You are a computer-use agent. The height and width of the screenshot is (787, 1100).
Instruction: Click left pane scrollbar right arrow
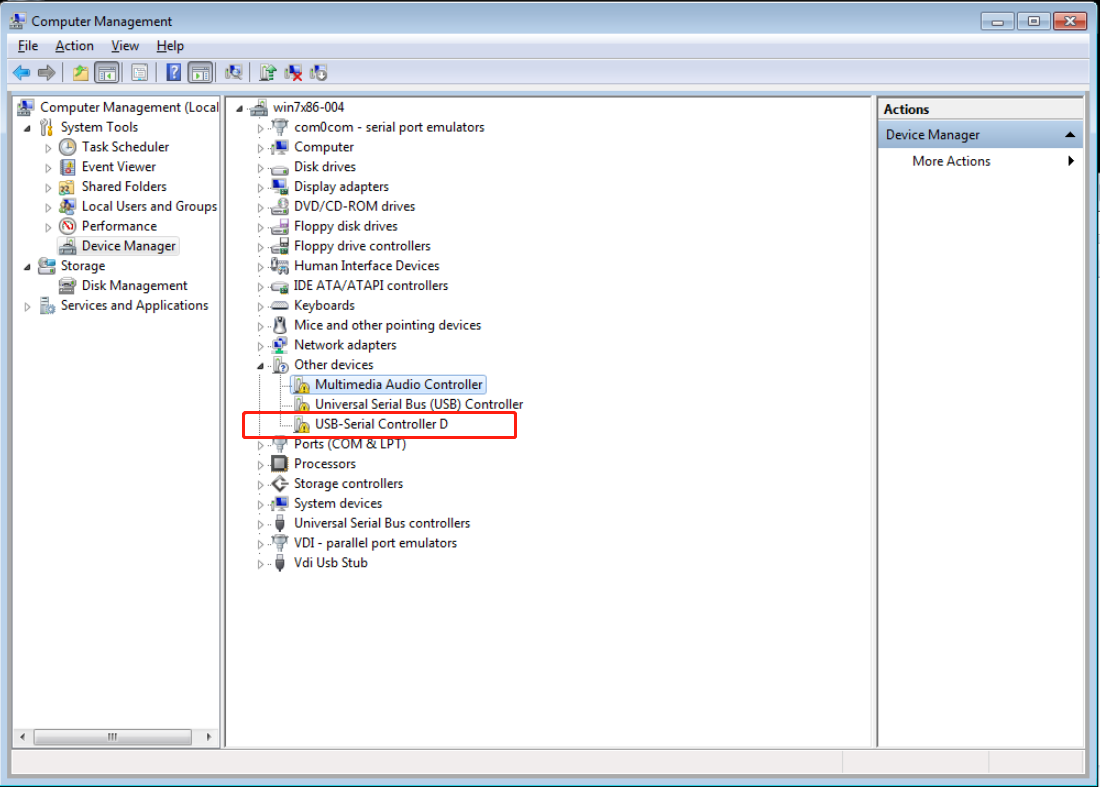point(208,736)
